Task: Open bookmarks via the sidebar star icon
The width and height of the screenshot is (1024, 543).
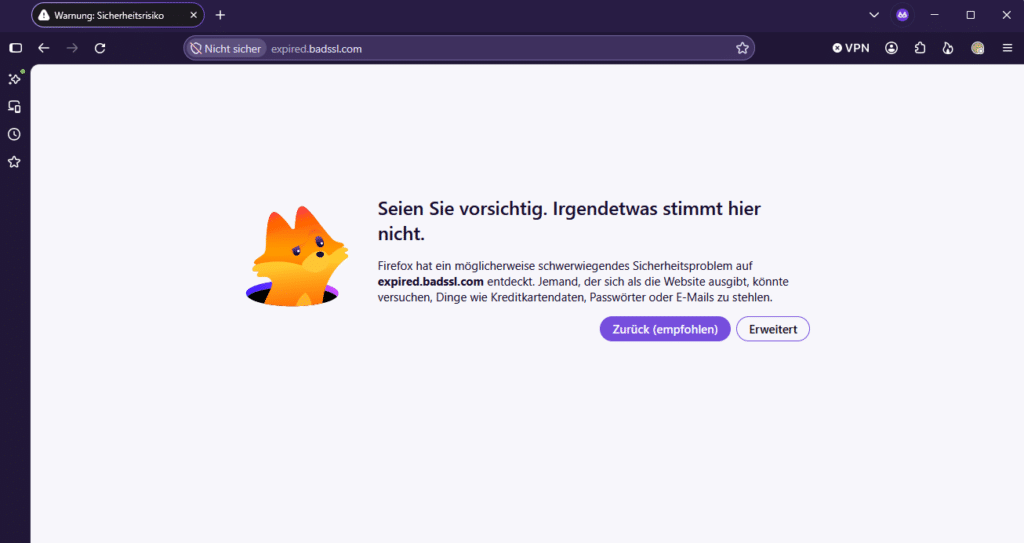Action: click(x=14, y=162)
